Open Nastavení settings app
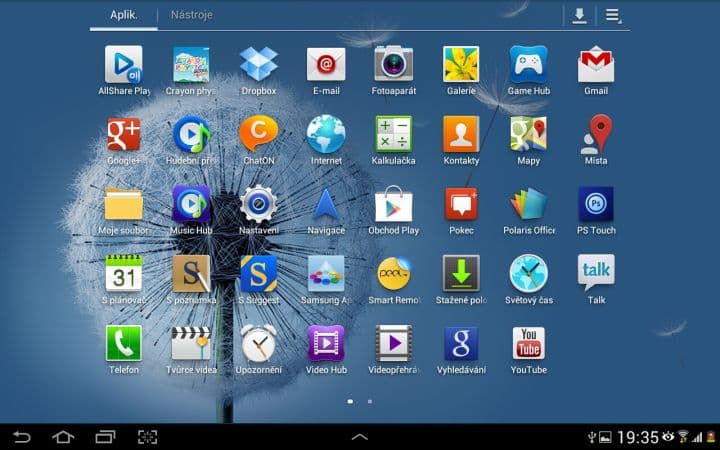The height and width of the screenshot is (450, 720). 258,204
